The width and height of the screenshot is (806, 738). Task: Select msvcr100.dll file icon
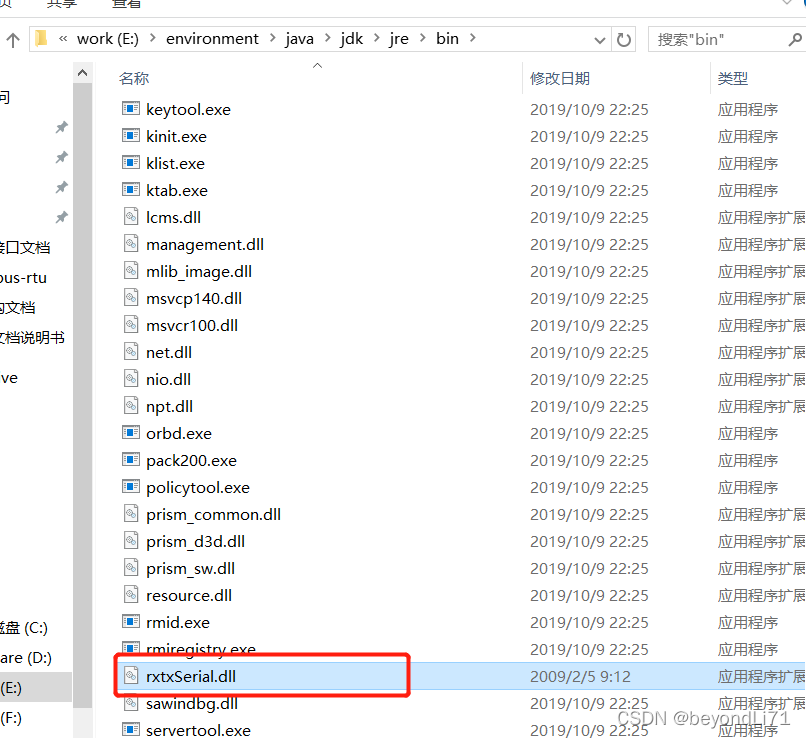[131, 325]
